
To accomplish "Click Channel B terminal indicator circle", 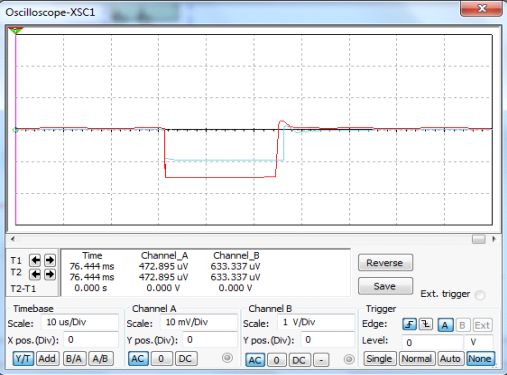I will 349,359.
